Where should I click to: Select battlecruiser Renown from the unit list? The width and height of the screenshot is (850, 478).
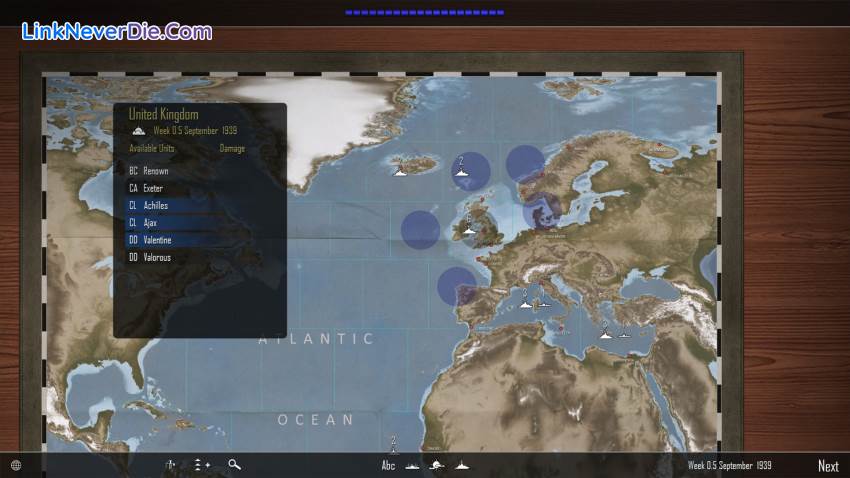coord(155,171)
